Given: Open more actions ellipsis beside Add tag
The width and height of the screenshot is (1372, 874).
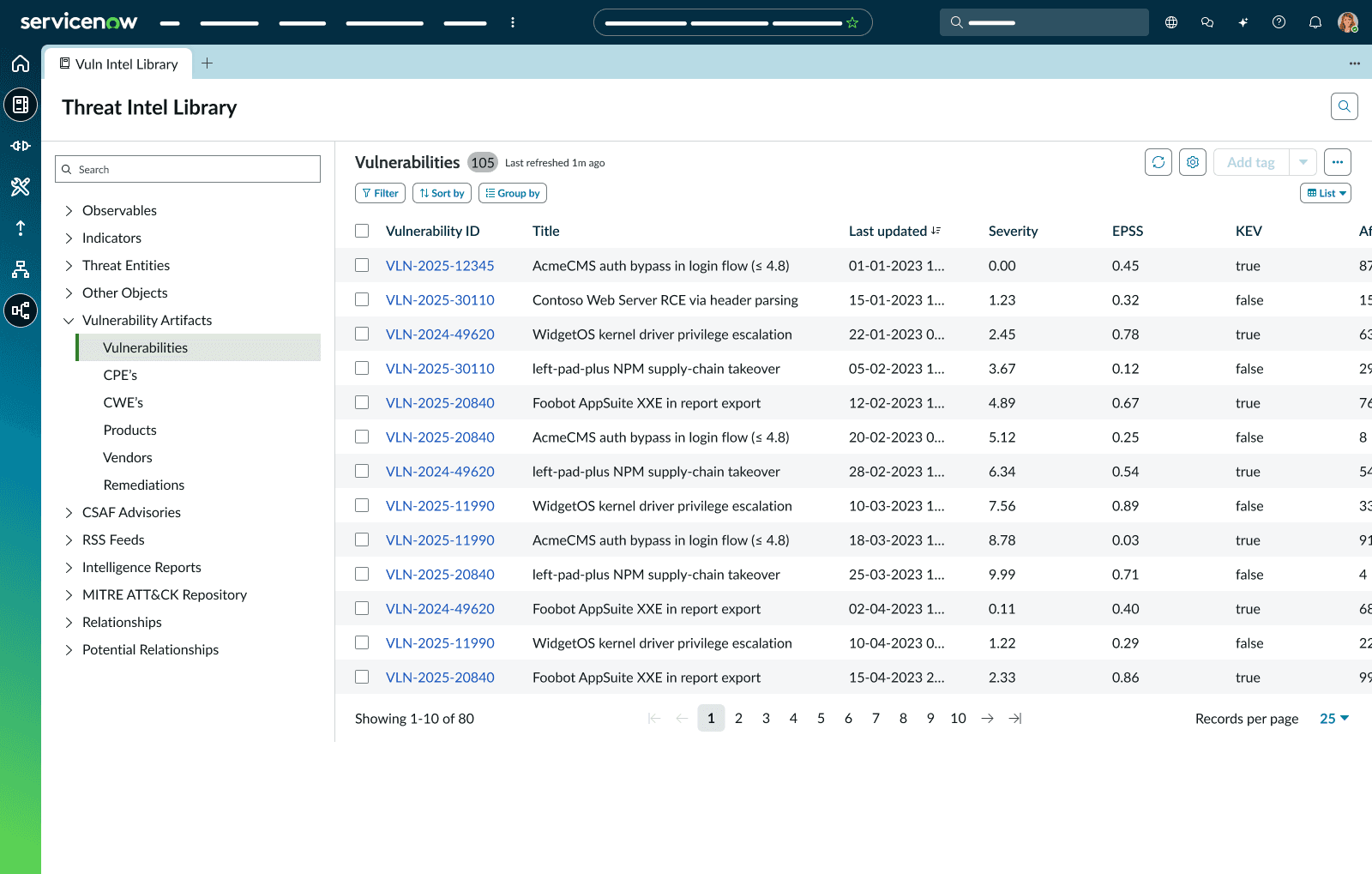Looking at the screenshot, I should coord(1338,162).
